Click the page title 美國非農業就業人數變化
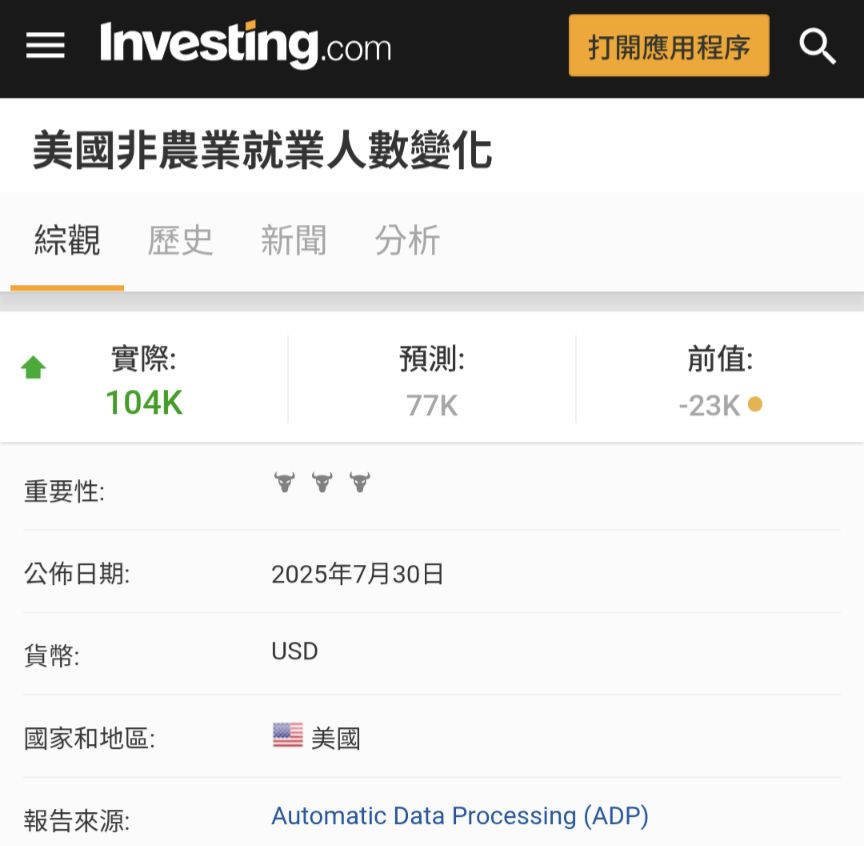This screenshot has width=864, height=846. [x=262, y=150]
